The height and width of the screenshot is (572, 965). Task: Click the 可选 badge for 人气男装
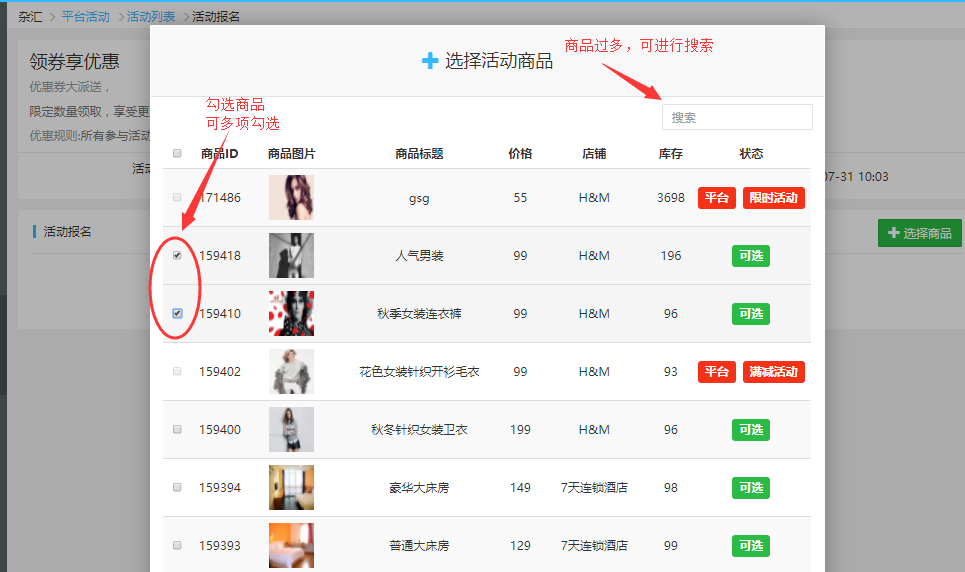[x=750, y=256]
